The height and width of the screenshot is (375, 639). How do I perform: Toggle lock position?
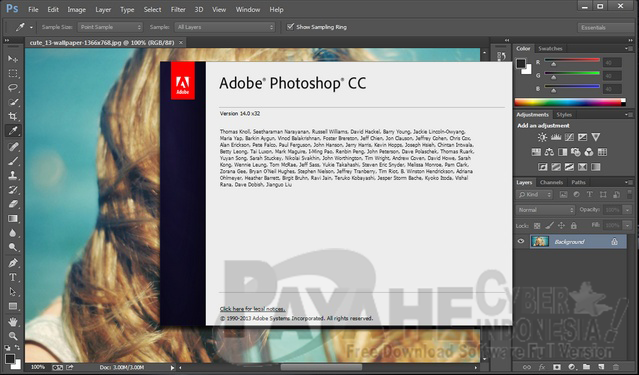tap(561, 225)
